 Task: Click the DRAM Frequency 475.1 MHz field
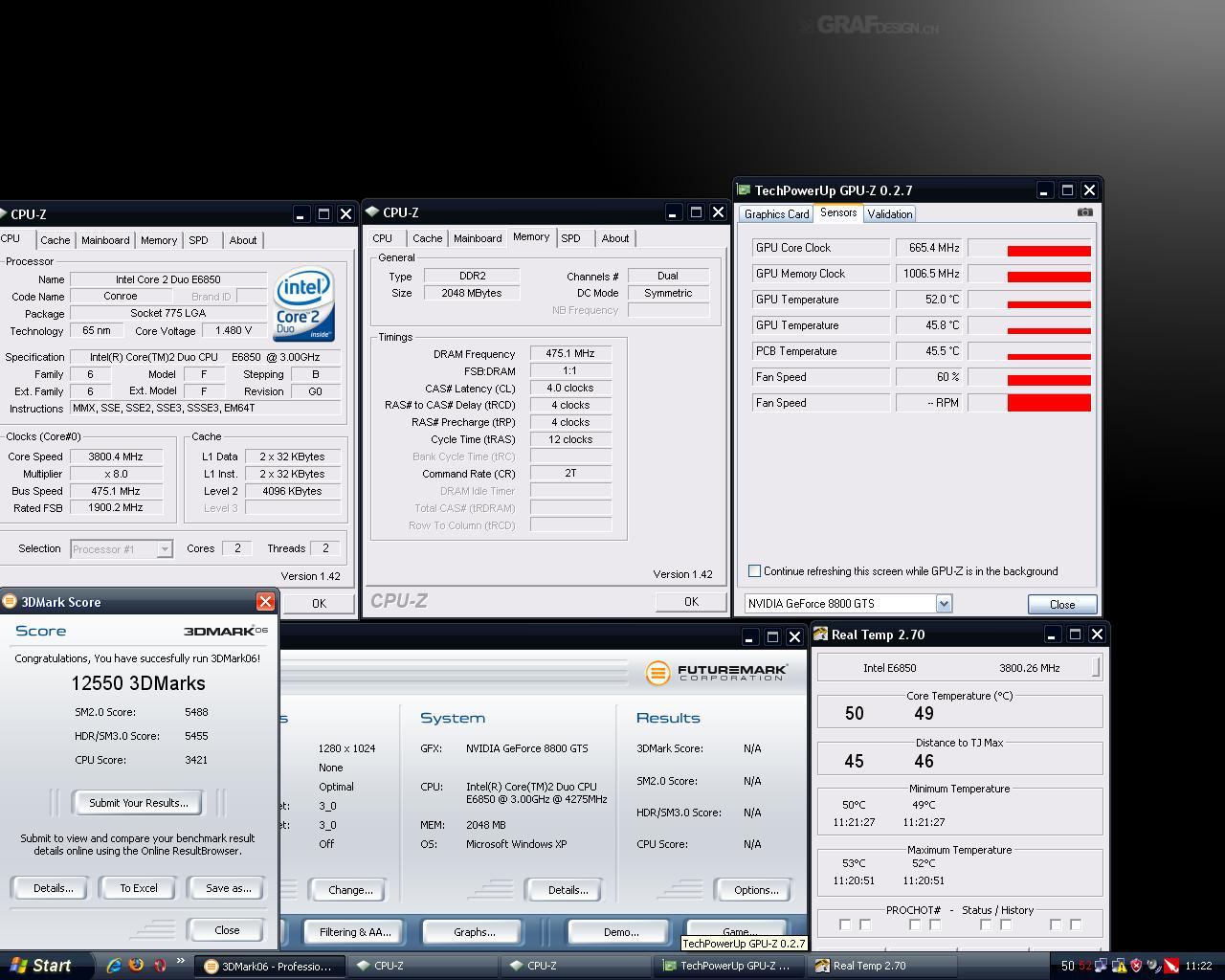(570, 353)
